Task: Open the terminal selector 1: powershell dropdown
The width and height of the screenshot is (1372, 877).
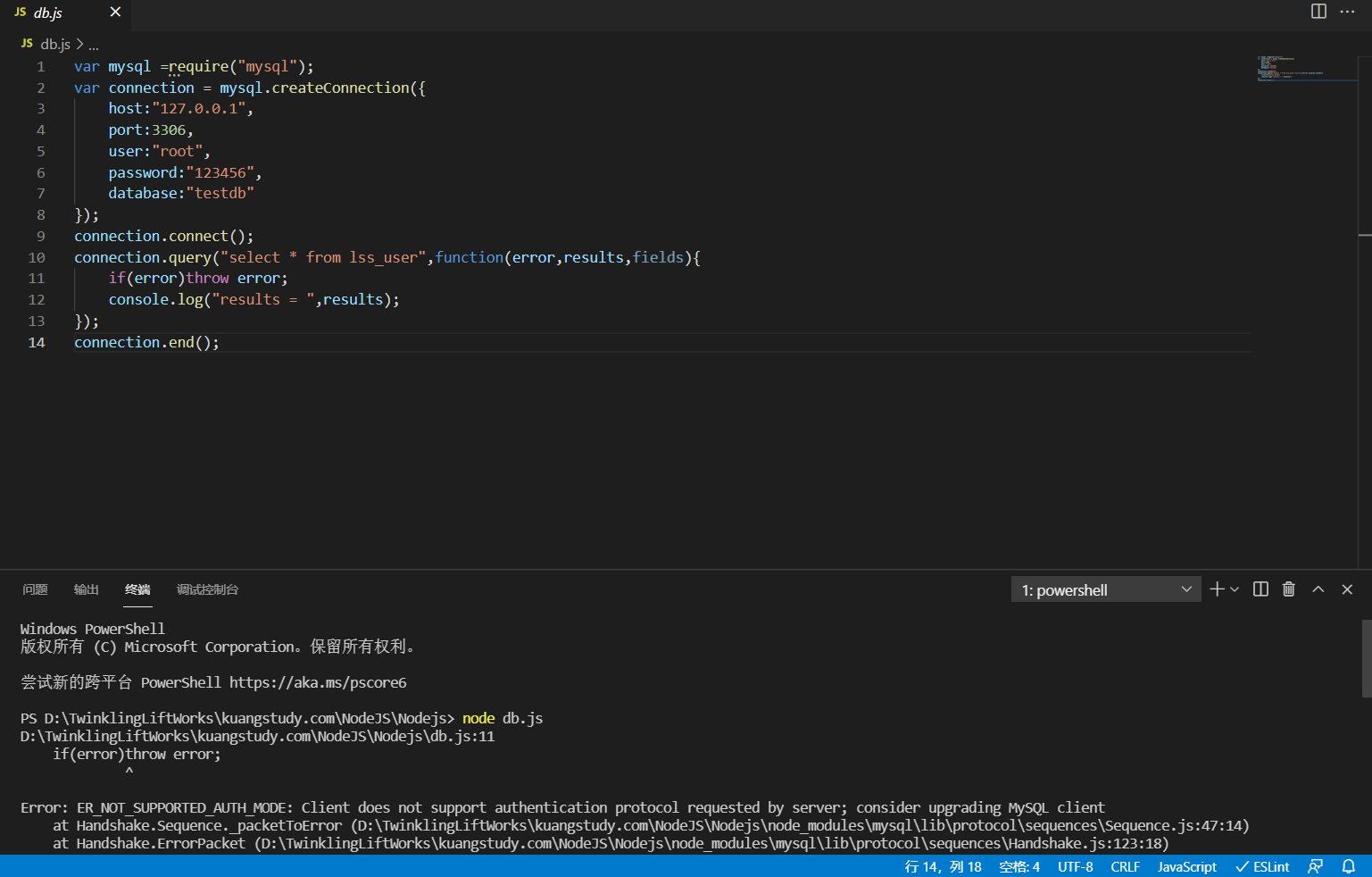Action: click(1105, 589)
